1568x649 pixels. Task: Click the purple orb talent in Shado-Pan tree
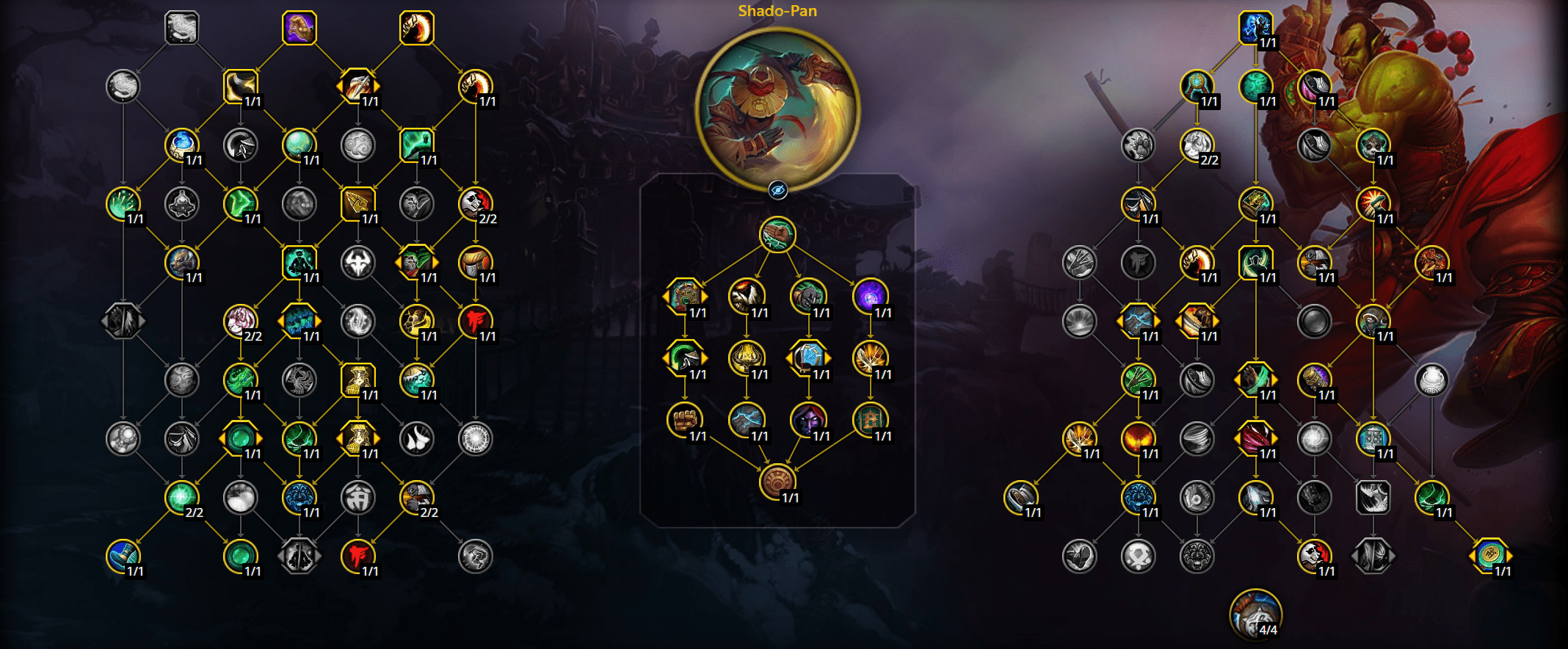coord(871,296)
